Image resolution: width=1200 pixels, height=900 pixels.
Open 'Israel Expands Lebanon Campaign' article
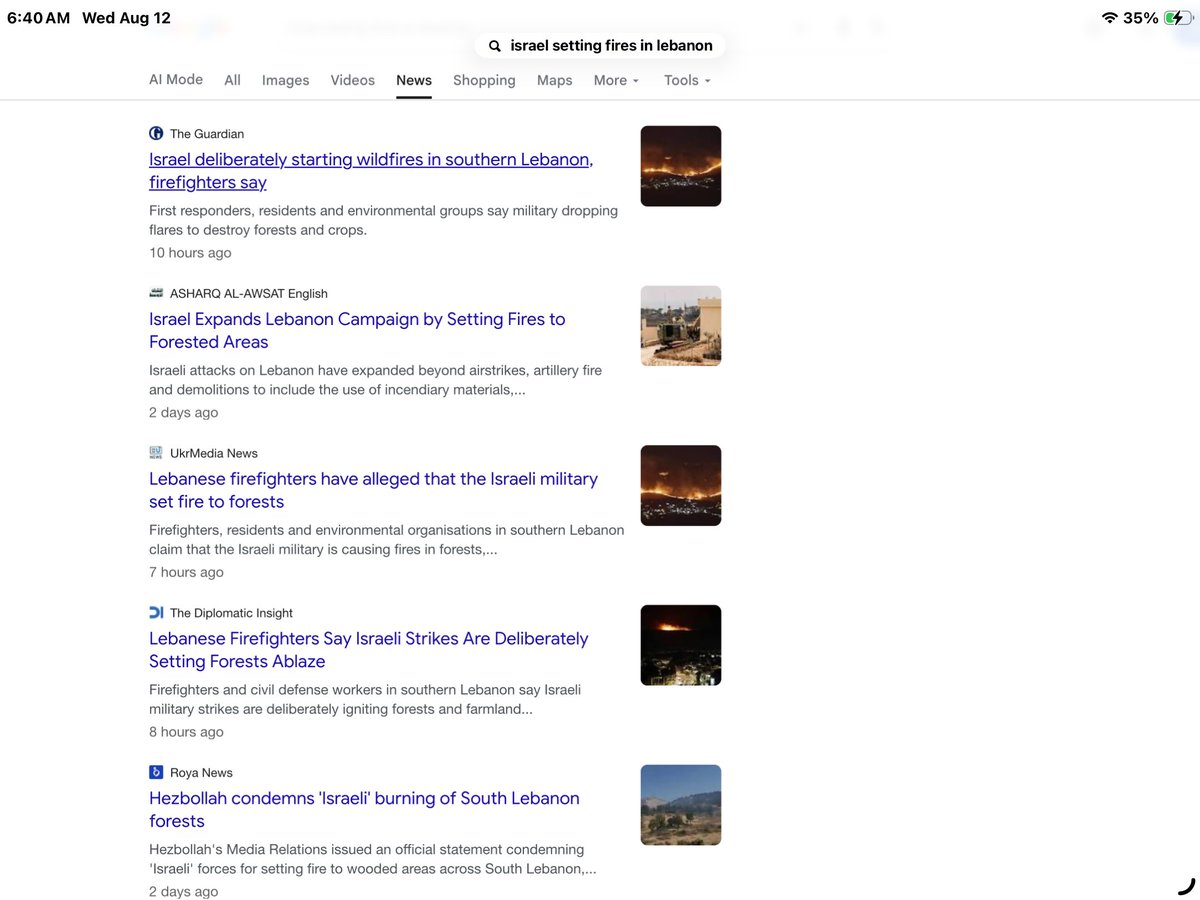(357, 330)
